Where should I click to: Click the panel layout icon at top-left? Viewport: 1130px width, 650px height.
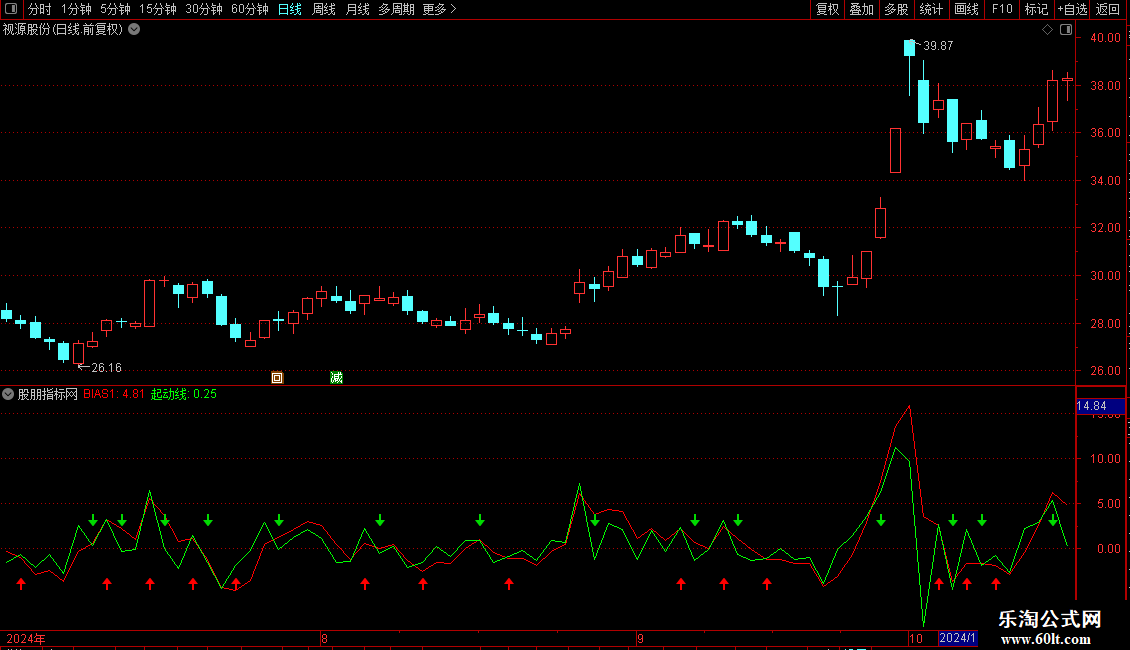click(x=11, y=9)
